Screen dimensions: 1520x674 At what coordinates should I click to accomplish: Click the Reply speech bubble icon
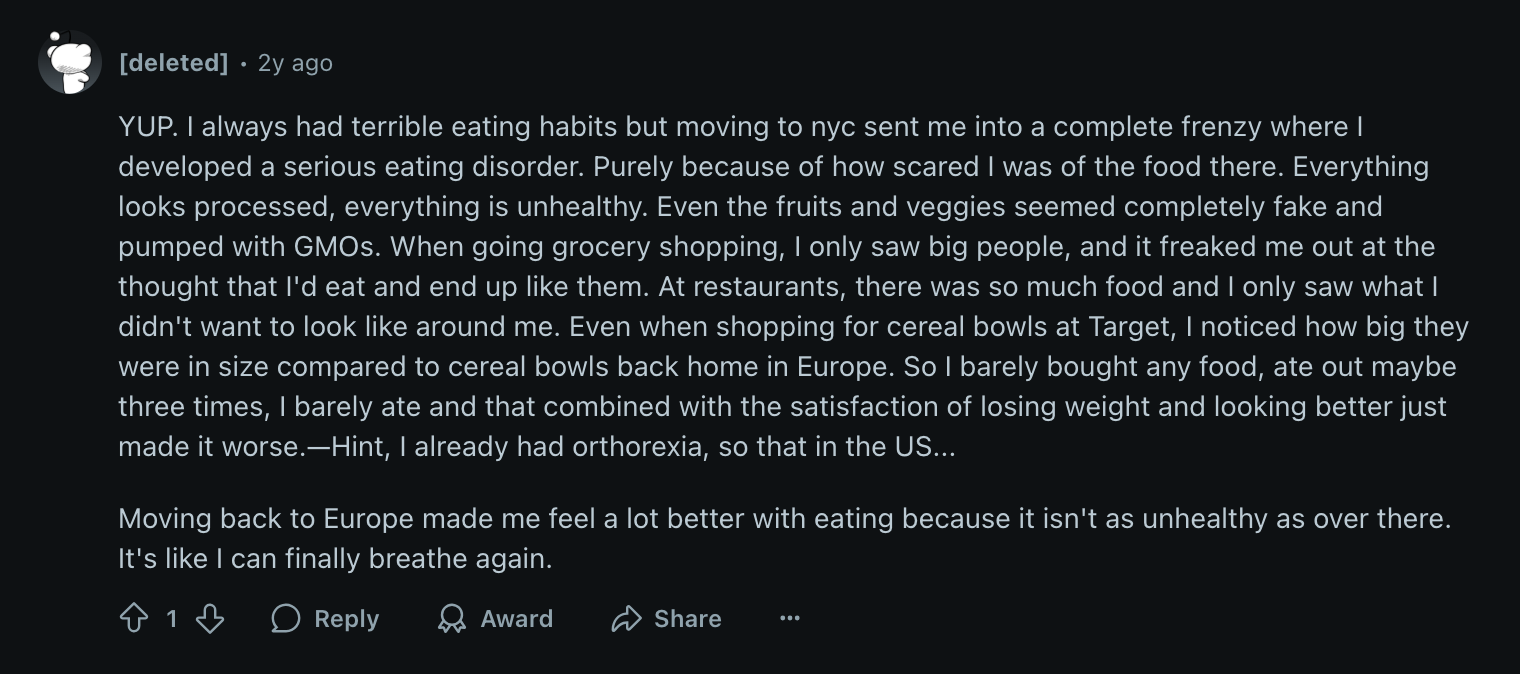click(286, 619)
